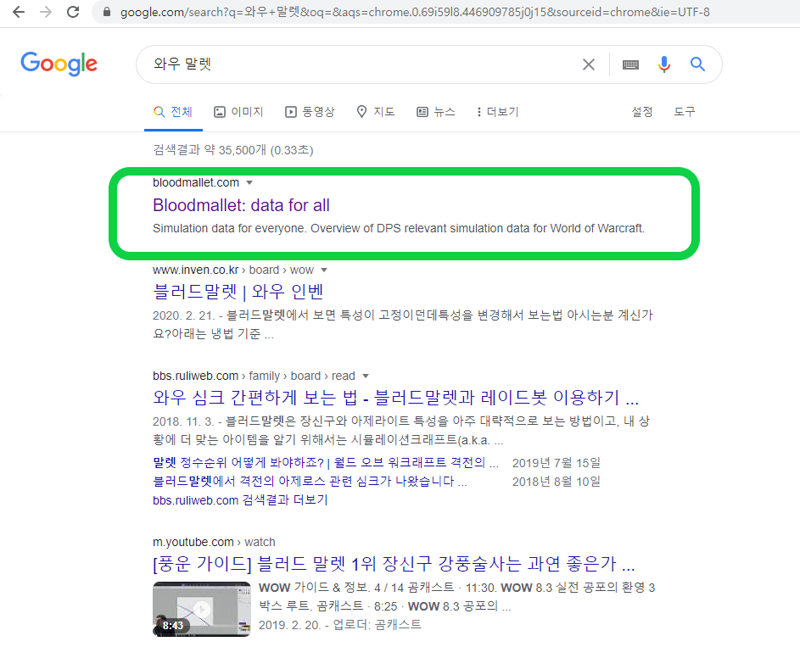Go forward using the browser forward arrow
800x647 pixels.
tap(46, 12)
